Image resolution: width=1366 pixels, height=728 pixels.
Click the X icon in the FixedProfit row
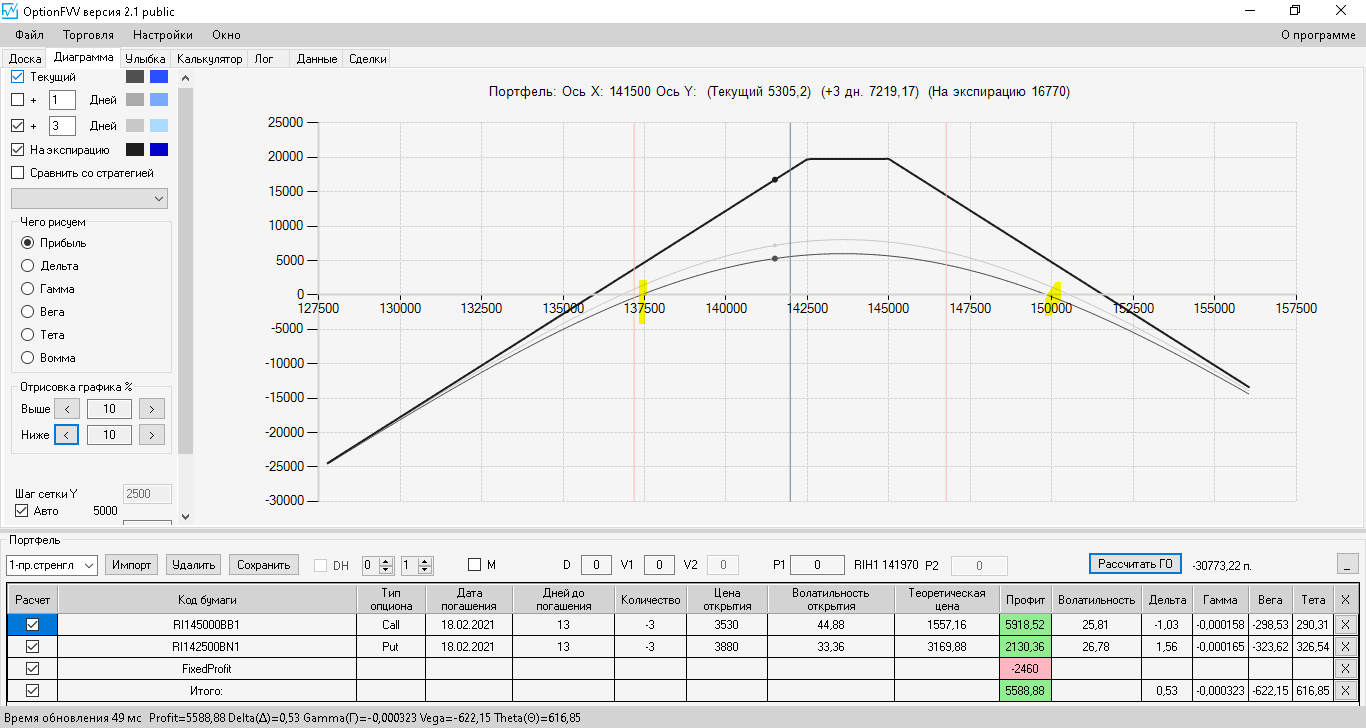(x=1345, y=668)
